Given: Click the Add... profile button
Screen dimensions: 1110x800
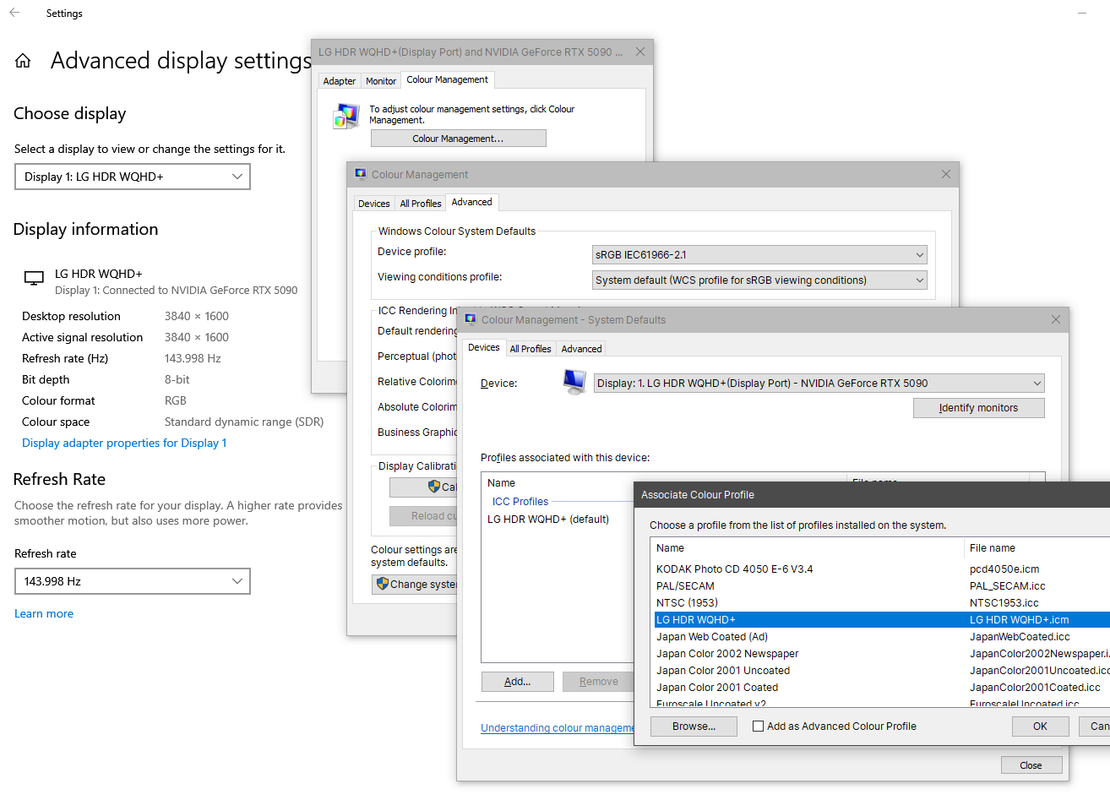Looking at the screenshot, I should tap(517, 681).
